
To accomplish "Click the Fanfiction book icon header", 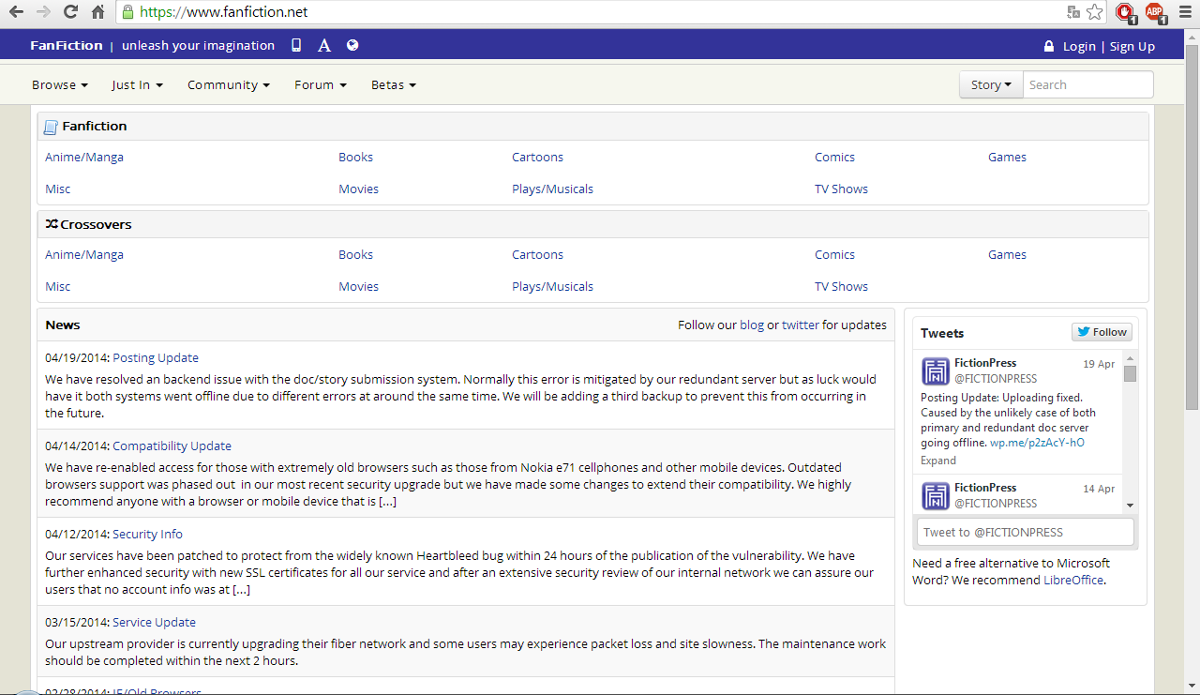I will [49, 125].
